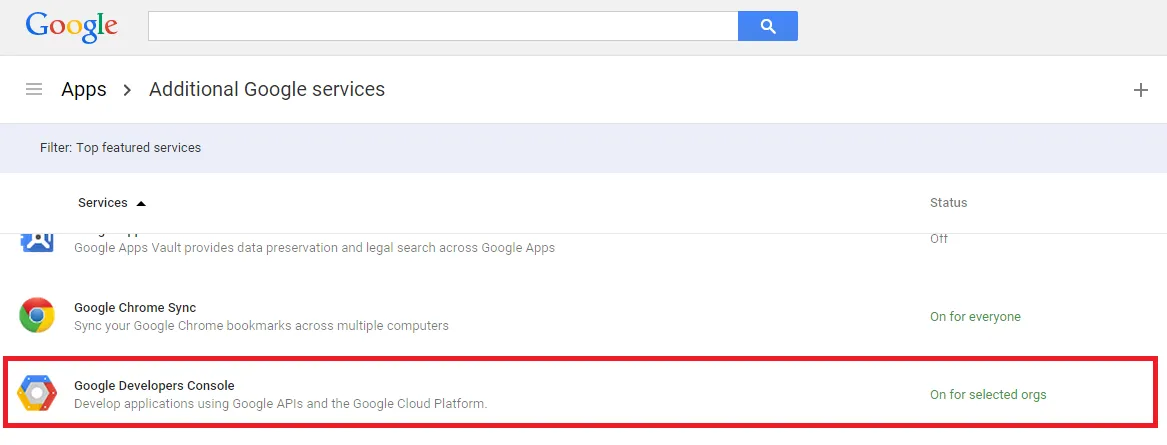Click the Google logo
Screen dimensions: 1167x445
(71, 27)
